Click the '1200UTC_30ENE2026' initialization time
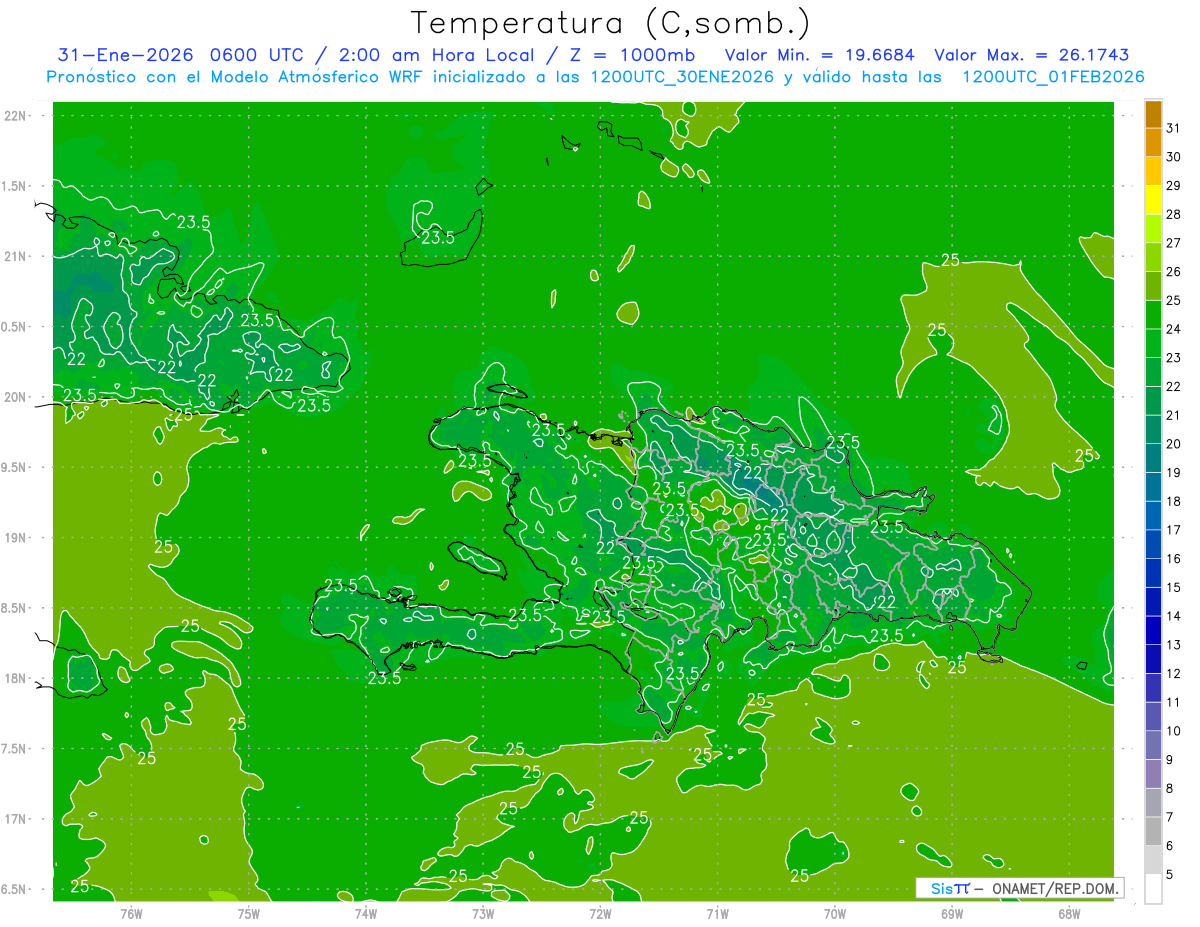Image resolution: width=1200 pixels, height=927 pixels. (x=682, y=77)
